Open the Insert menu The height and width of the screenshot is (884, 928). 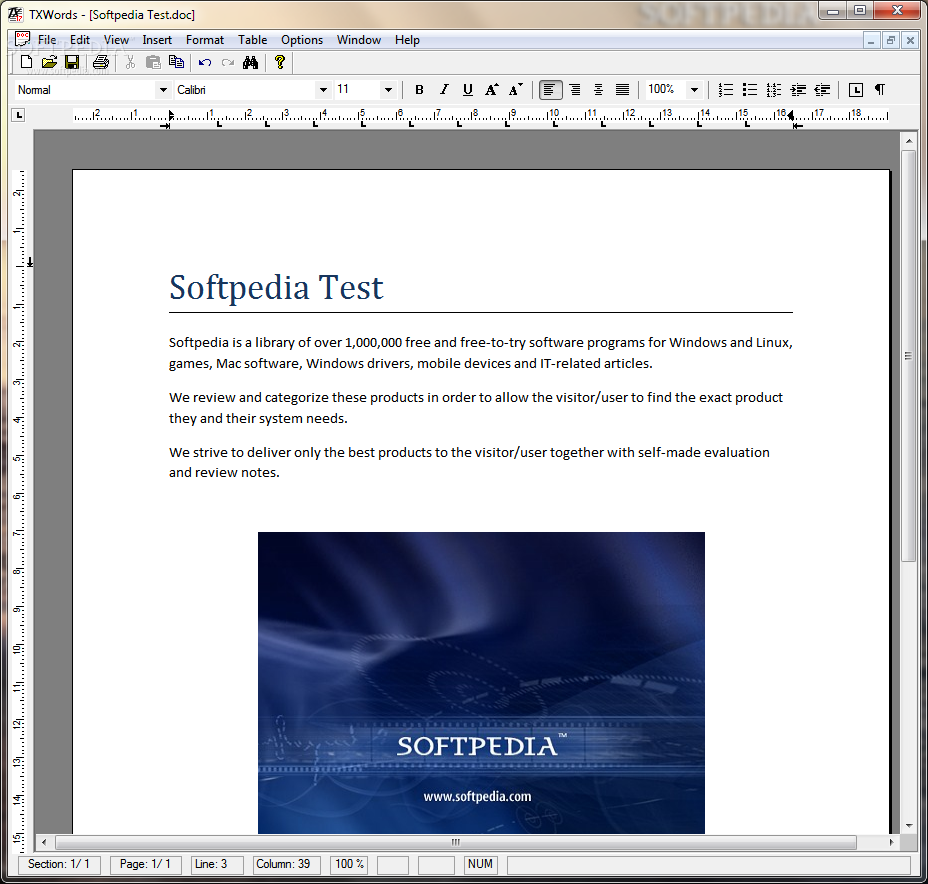(157, 40)
